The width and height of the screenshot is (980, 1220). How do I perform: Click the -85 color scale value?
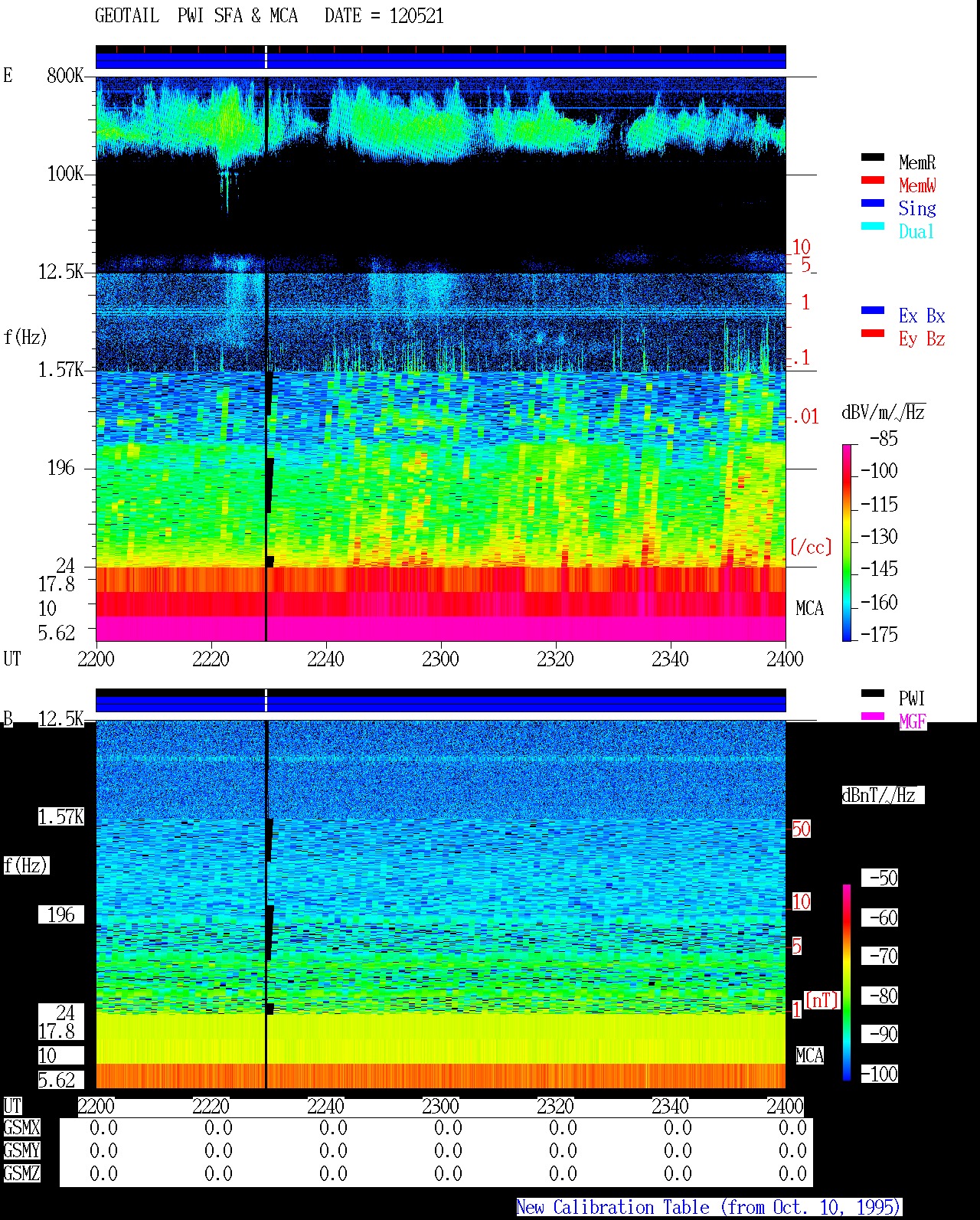(884, 439)
